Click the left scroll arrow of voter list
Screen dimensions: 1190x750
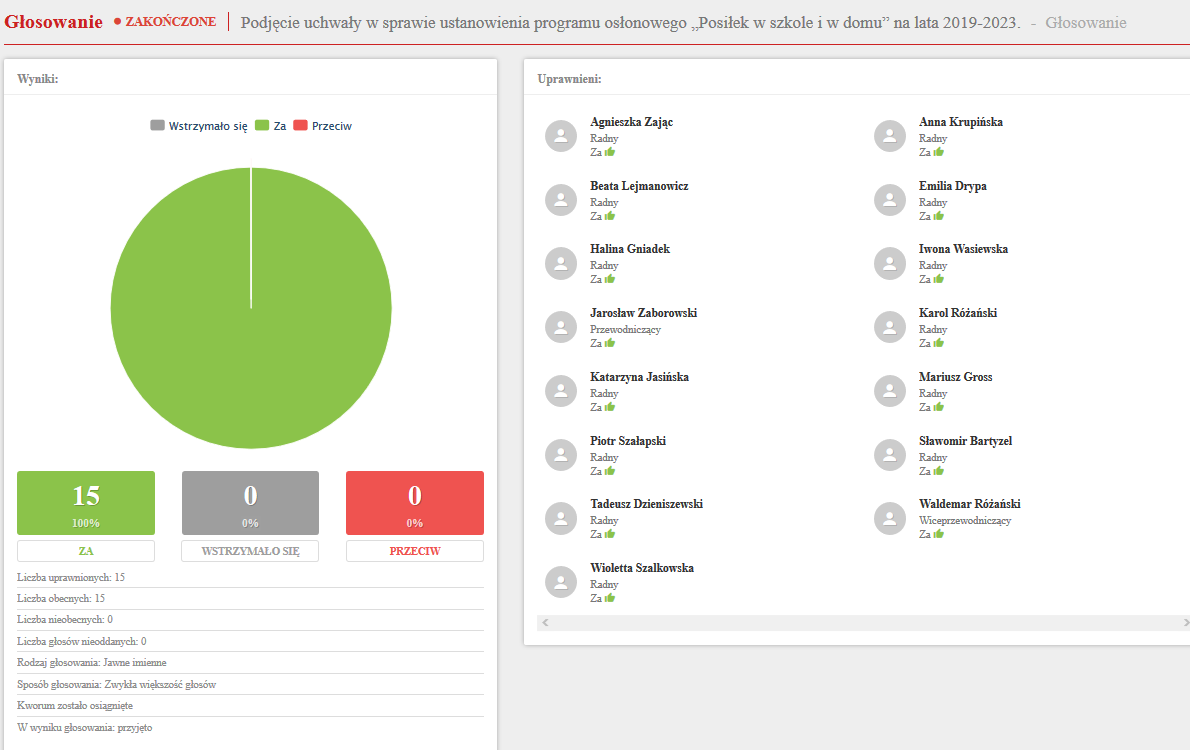pos(545,622)
